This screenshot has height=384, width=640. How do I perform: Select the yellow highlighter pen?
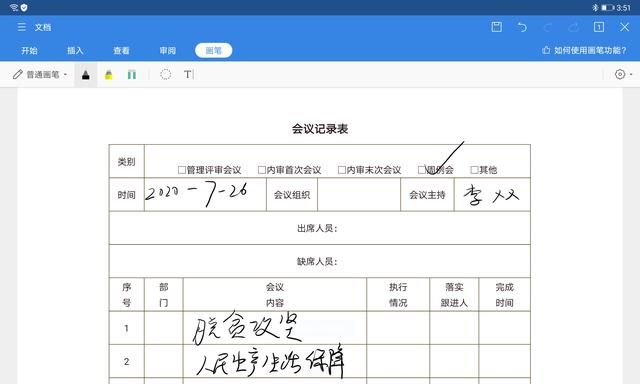109,75
